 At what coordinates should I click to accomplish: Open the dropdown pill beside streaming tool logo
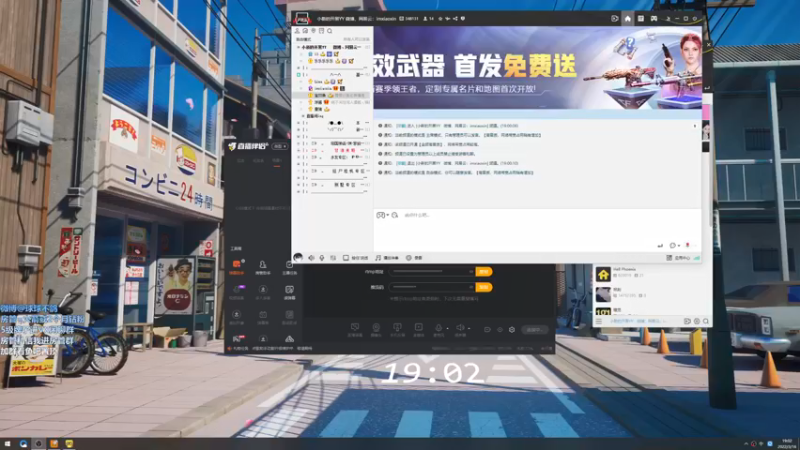tap(279, 146)
